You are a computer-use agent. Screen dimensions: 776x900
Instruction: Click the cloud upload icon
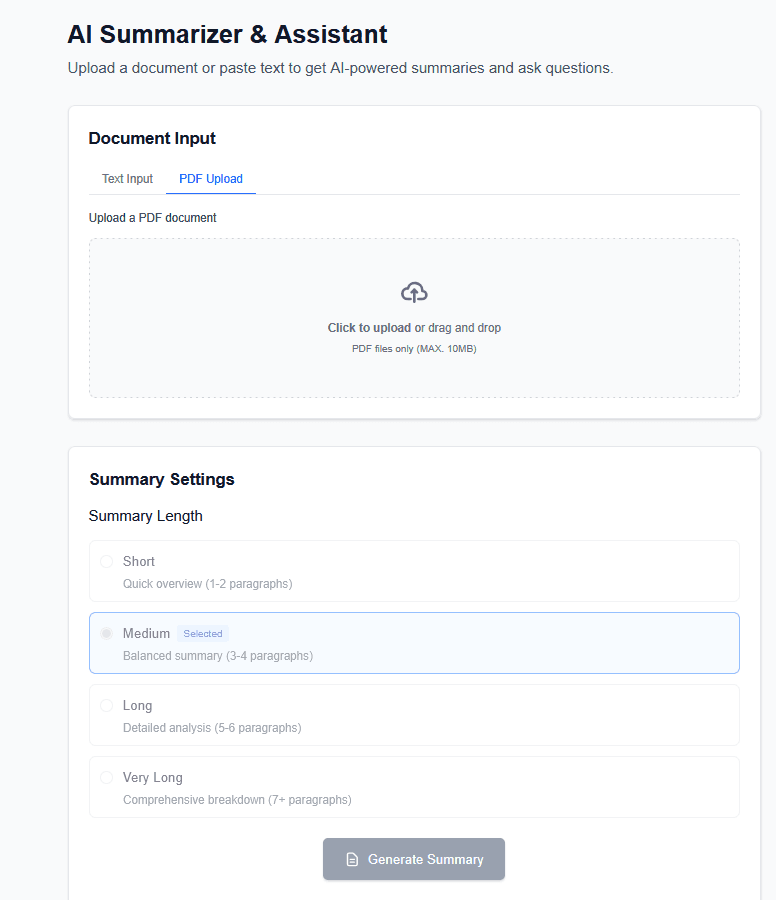[414, 292]
